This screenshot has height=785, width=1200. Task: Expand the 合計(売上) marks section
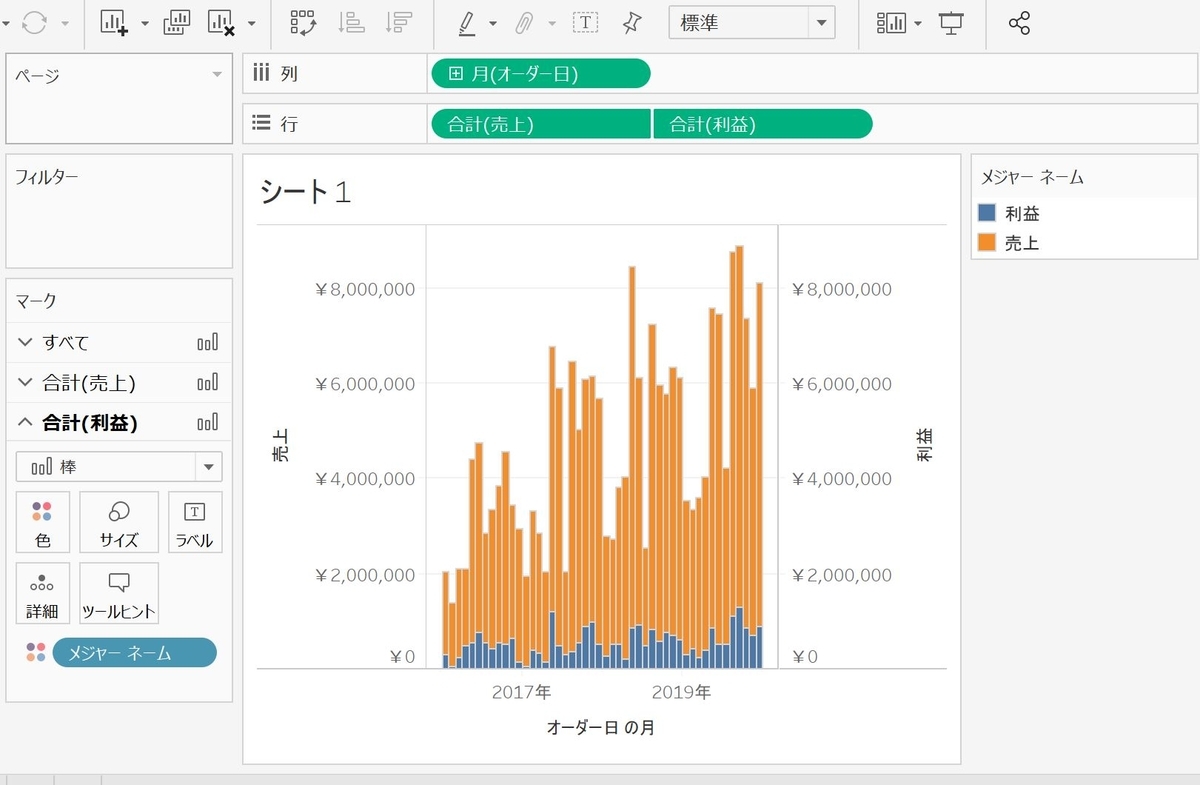click(26, 382)
